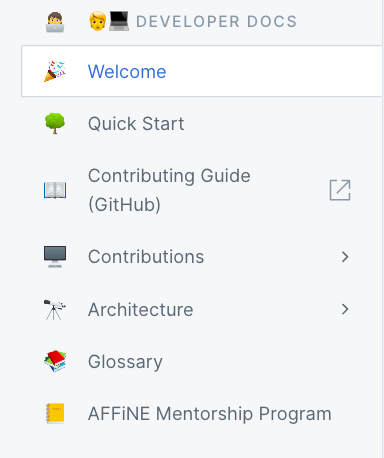Click the telescope icon beside Architecture
The height and width of the screenshot is (458, 384).
coord(55,309)
